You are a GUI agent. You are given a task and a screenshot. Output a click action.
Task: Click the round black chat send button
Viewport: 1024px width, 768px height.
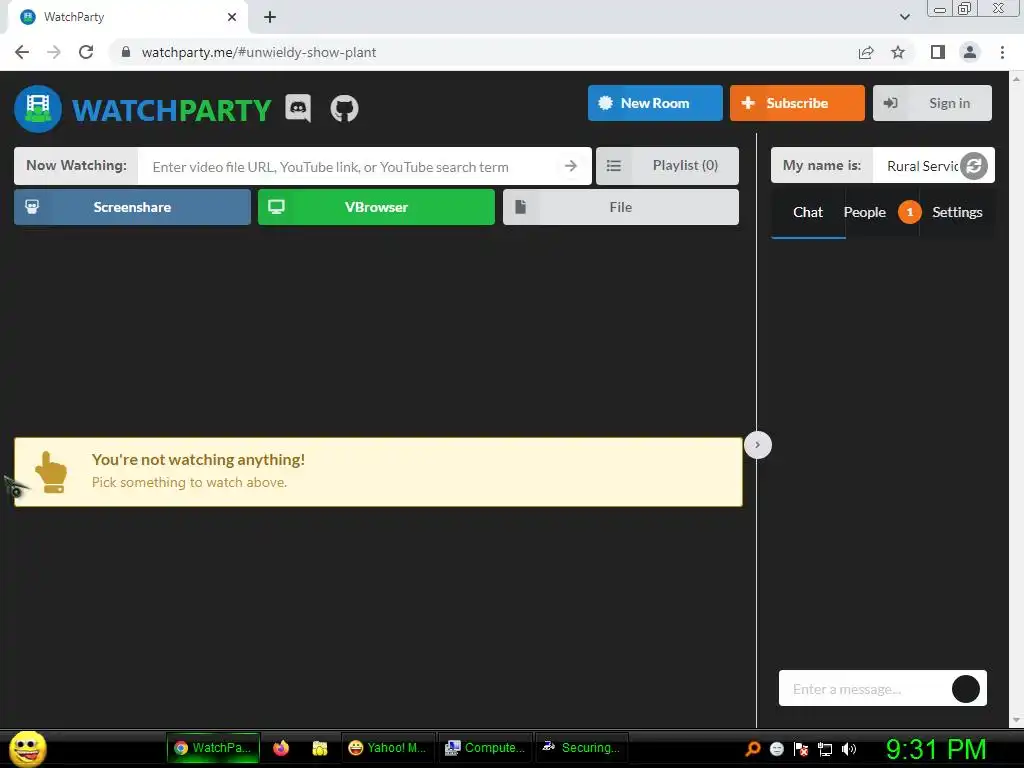(x=965, y=688)
